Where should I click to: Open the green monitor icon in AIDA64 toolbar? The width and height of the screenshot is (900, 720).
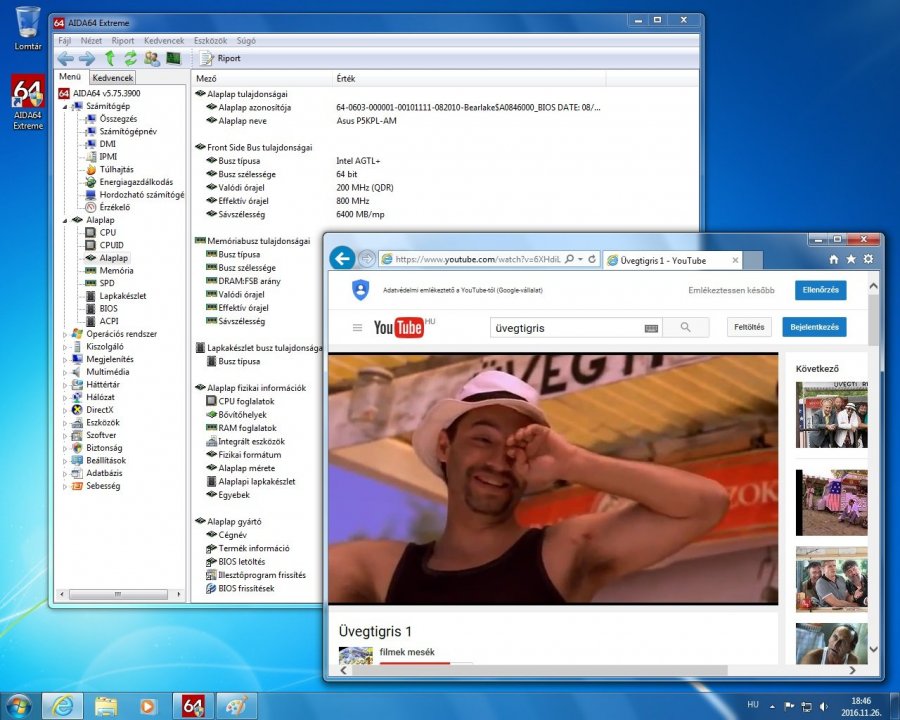[173, 58]
